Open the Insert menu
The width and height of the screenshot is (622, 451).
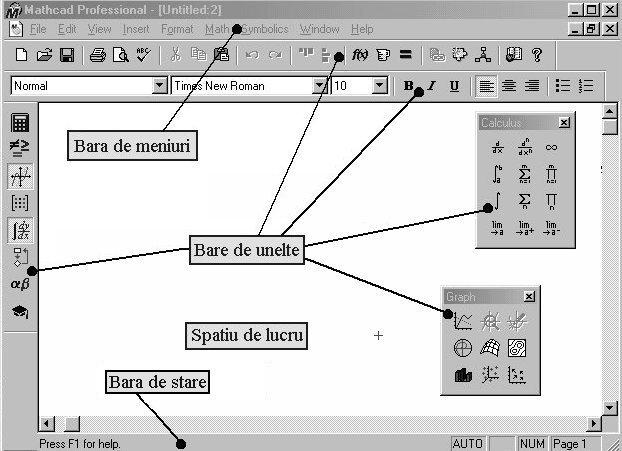coord(136,29)
